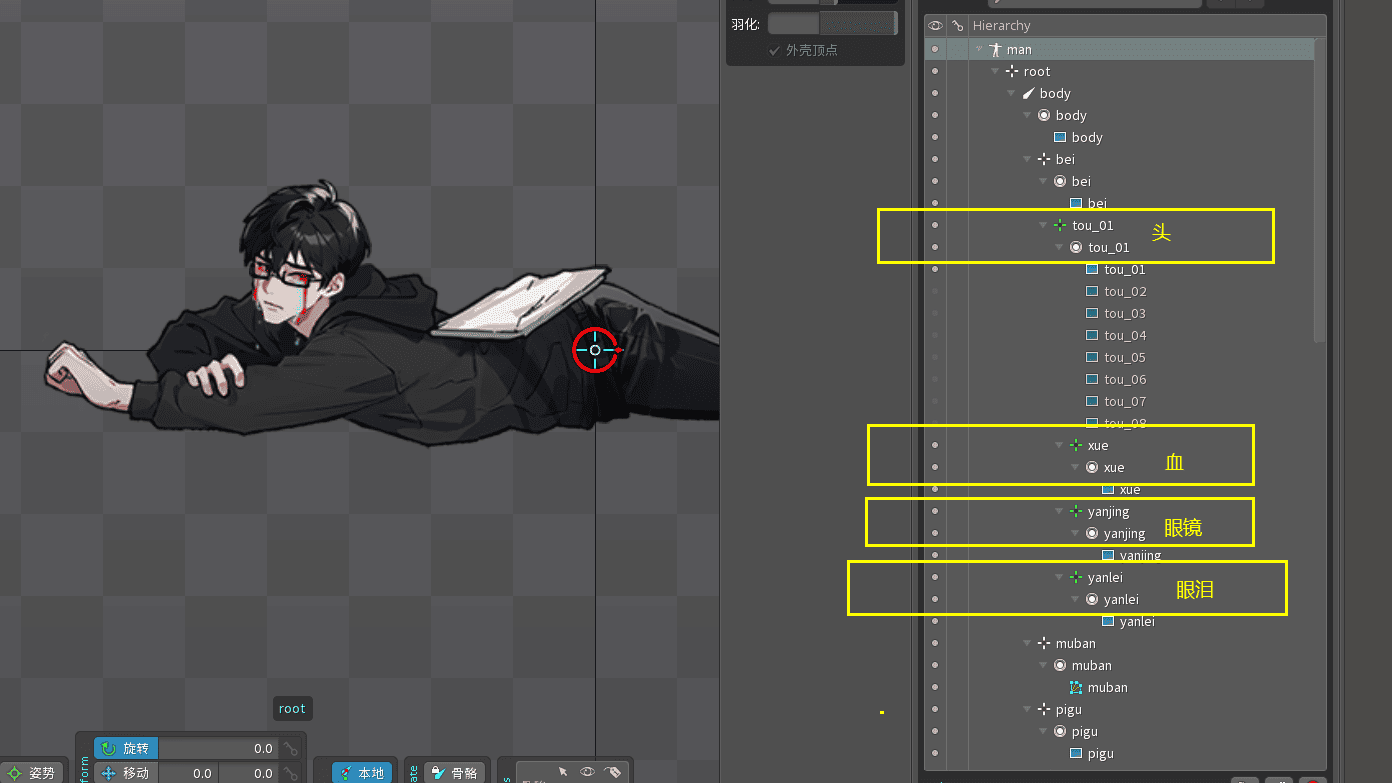
Task: Toggle visibility dot for root bone
Action: [935, 71]
